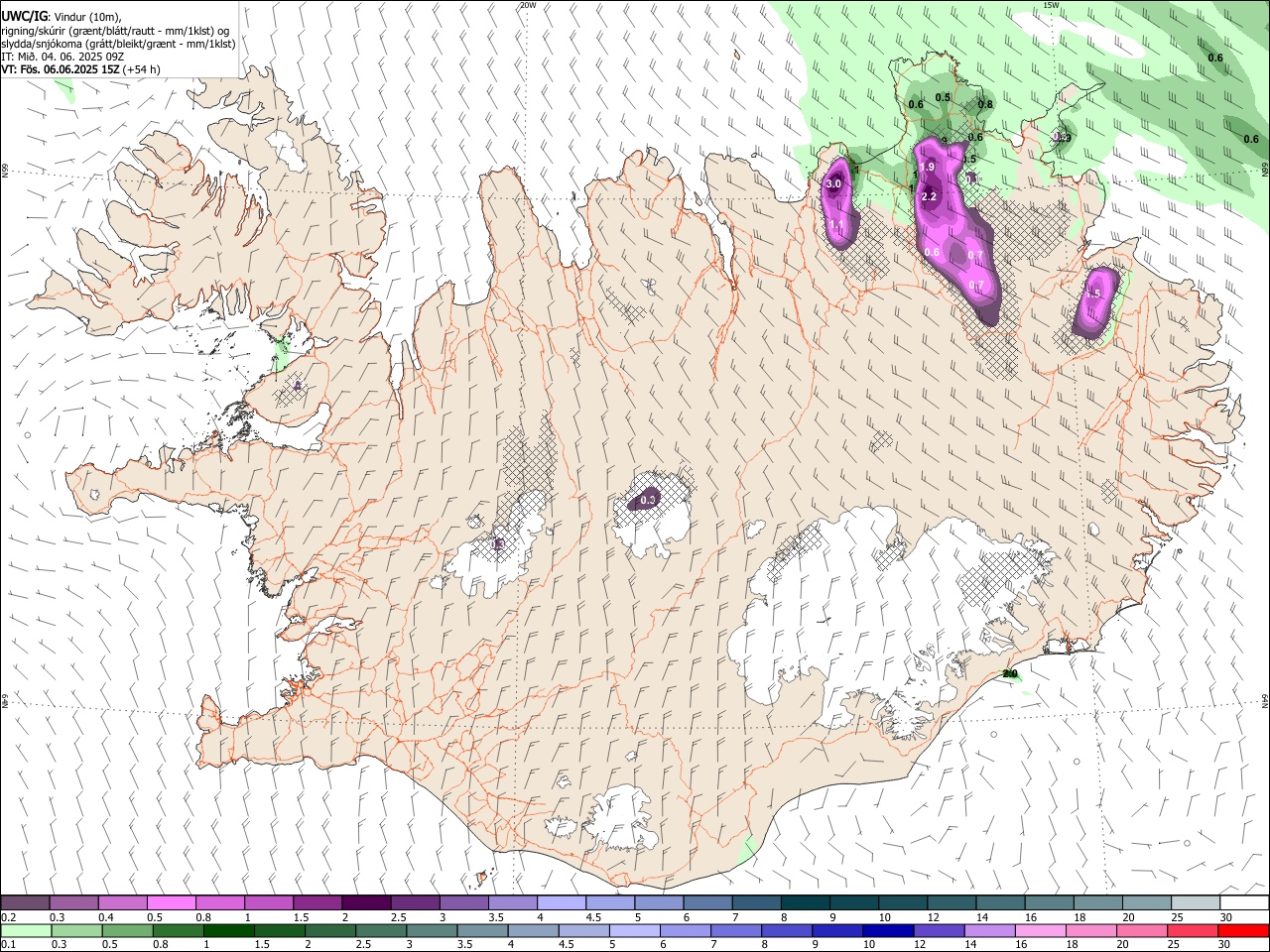Pick top-row swatch between 3 and 3.5
The width and height of the screenshot is (1270, 952).
[x=464, y=902]
